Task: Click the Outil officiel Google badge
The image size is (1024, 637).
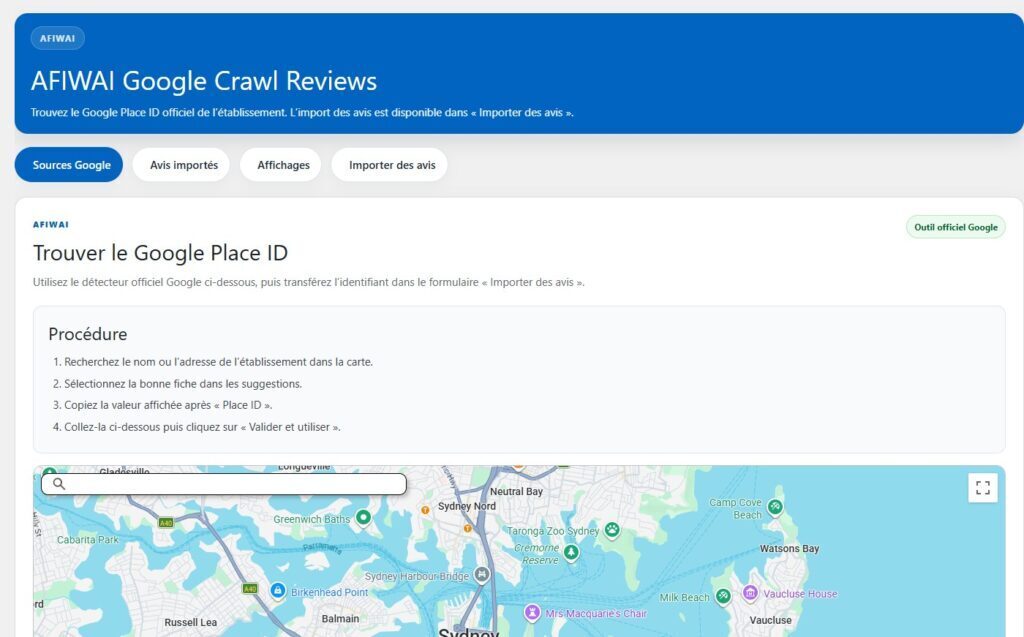Action: point(955,227)
